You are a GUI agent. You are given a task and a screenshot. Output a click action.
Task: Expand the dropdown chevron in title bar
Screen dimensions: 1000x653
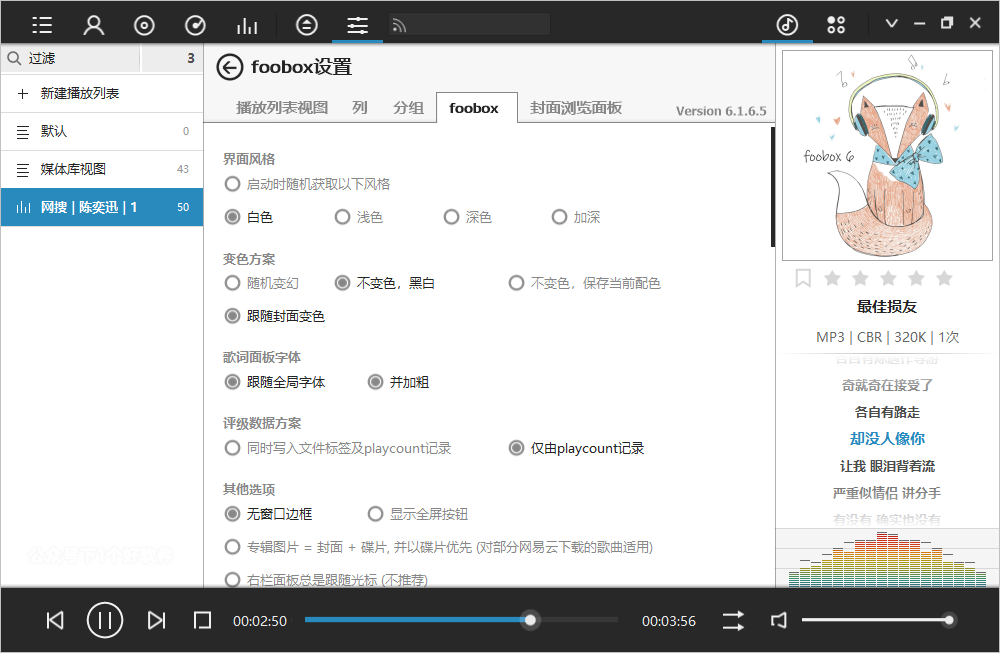point(892,24)
